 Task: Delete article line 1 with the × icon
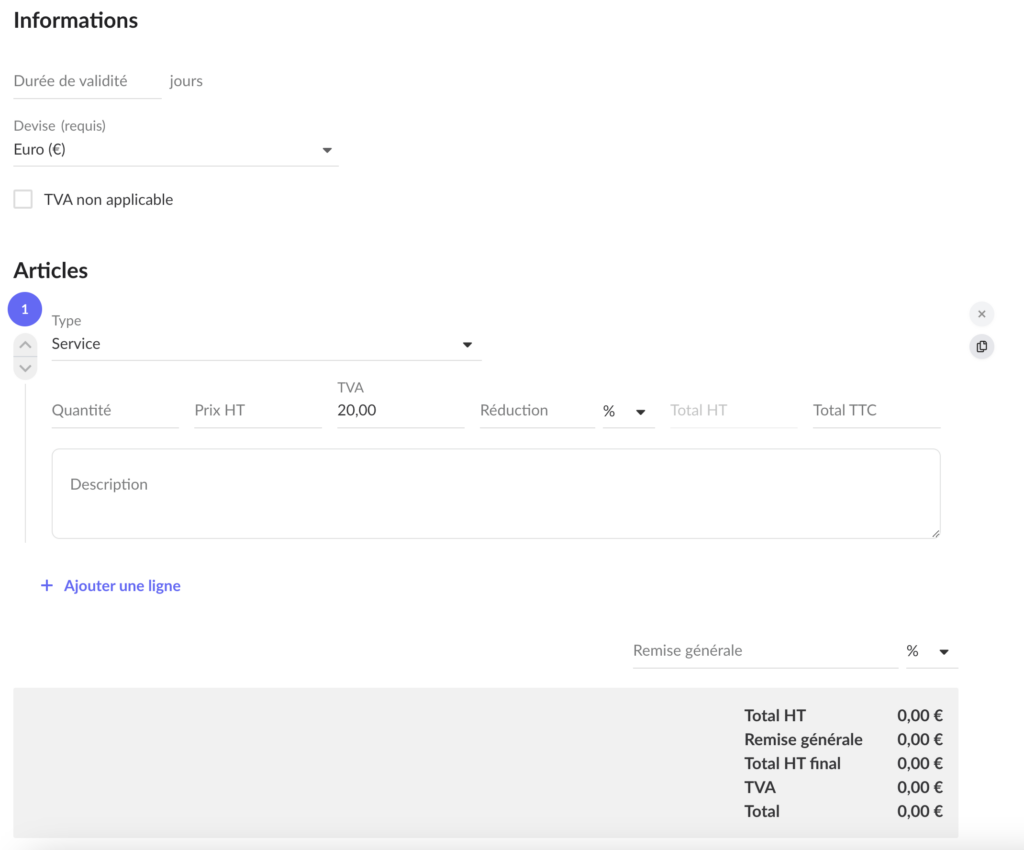[981, 313]
